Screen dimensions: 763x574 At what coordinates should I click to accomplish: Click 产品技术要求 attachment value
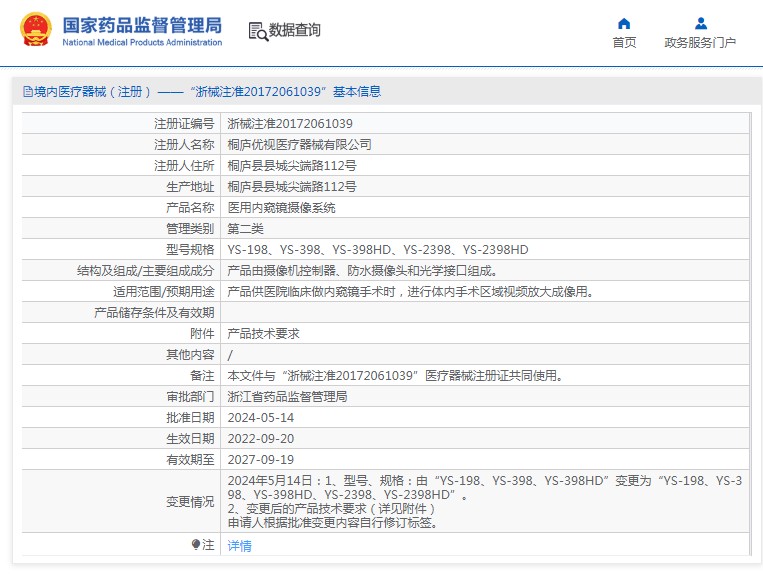263,334
